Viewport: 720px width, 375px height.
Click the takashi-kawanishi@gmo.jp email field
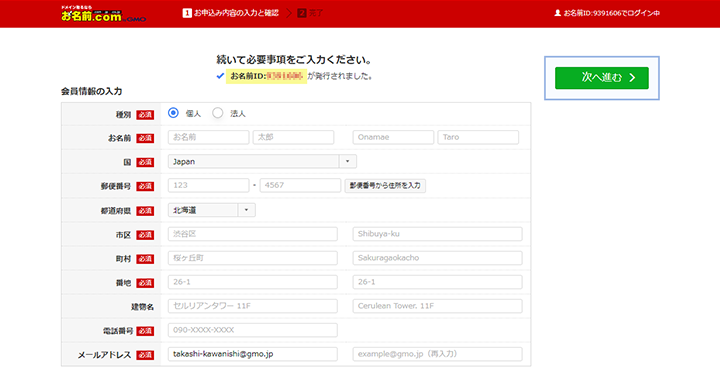pos(253,354)
